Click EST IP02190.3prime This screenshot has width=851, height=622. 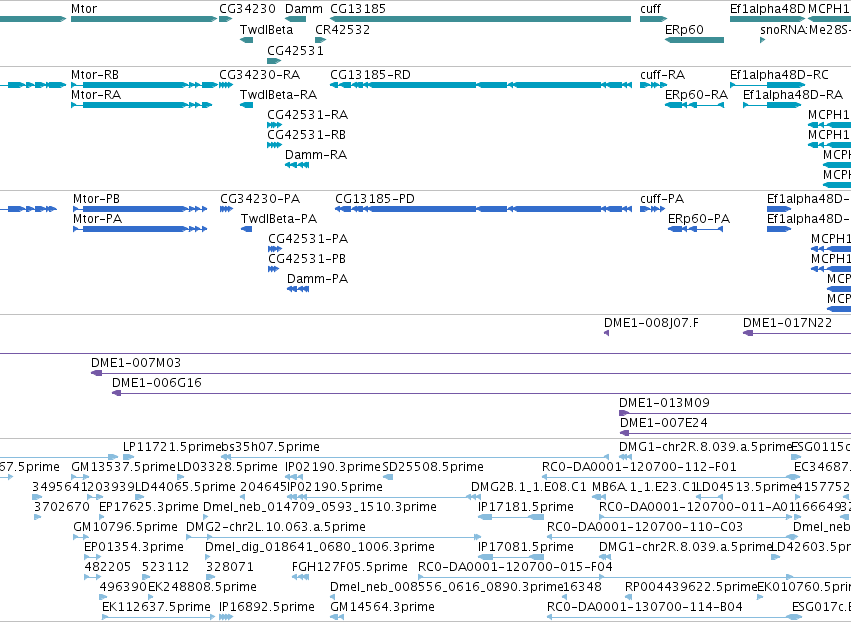click(294, 477)
